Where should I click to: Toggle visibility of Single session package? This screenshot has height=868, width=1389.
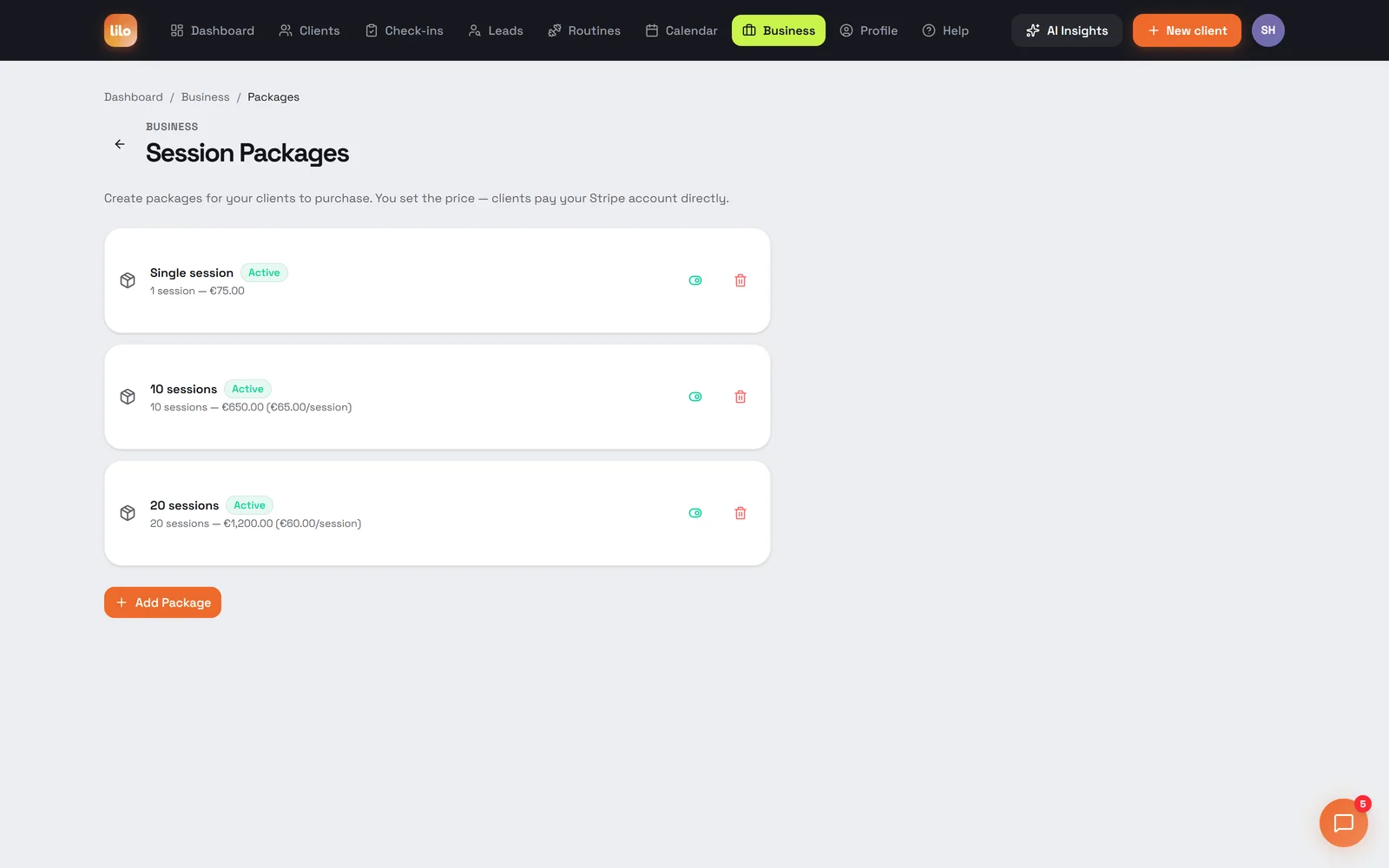click(695, 280)
